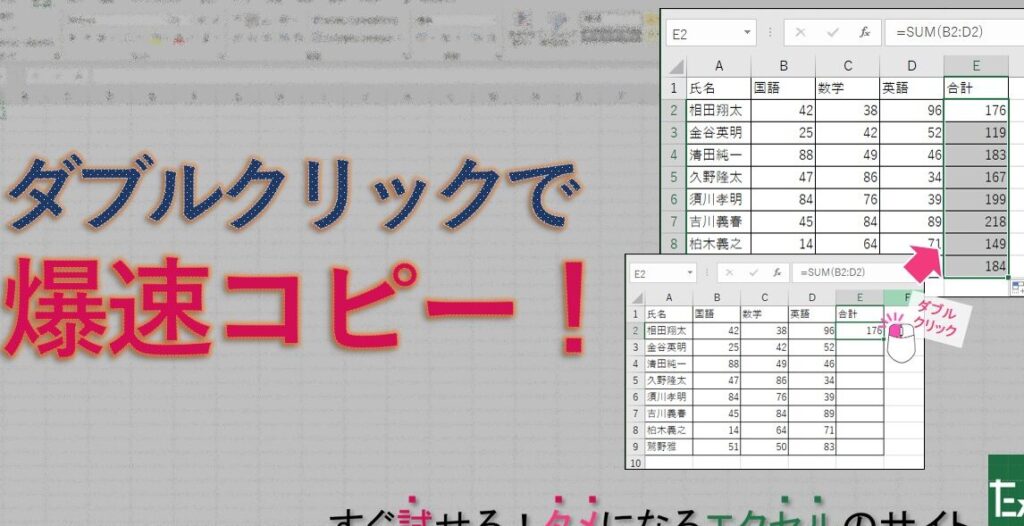Image resolution: width=1024 pixels, height=526 pixels.
Task: Click the Select All triangle in larger spreadsheet
Action: point(675,65)
